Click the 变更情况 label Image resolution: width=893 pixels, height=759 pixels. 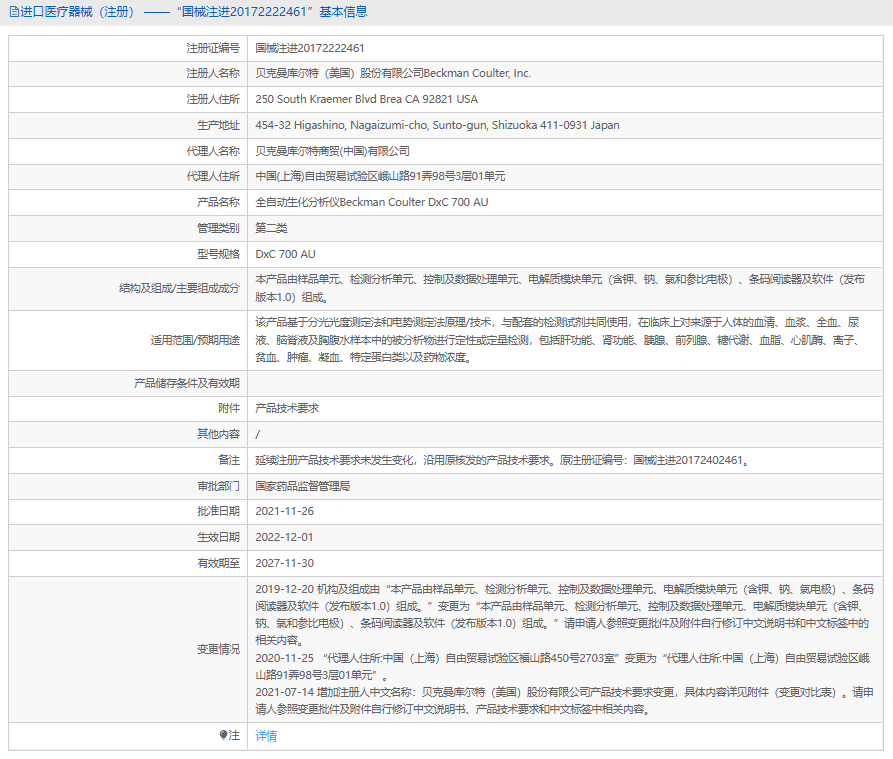point(219,649)
